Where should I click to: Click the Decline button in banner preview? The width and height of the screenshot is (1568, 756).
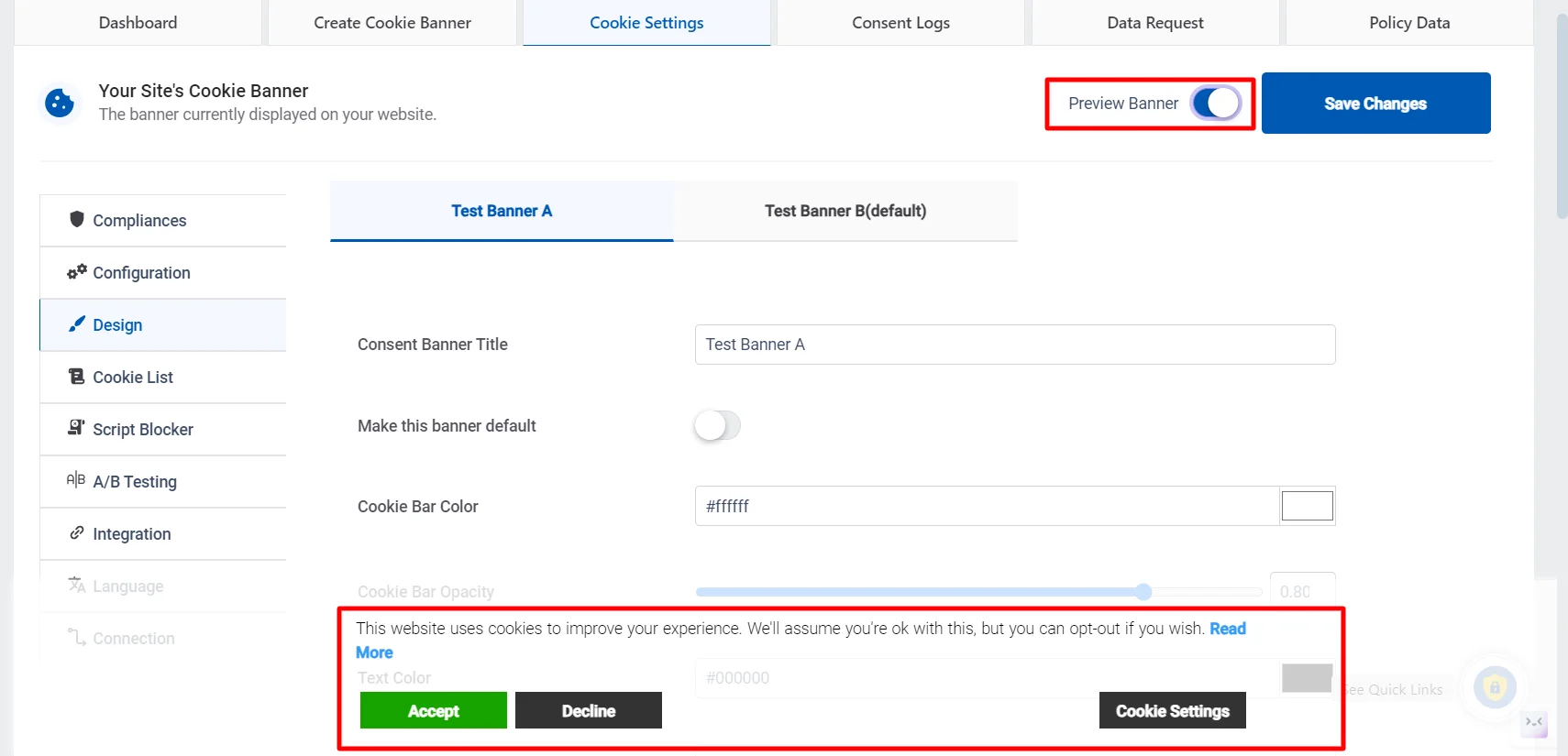click(x=589, y=710)
